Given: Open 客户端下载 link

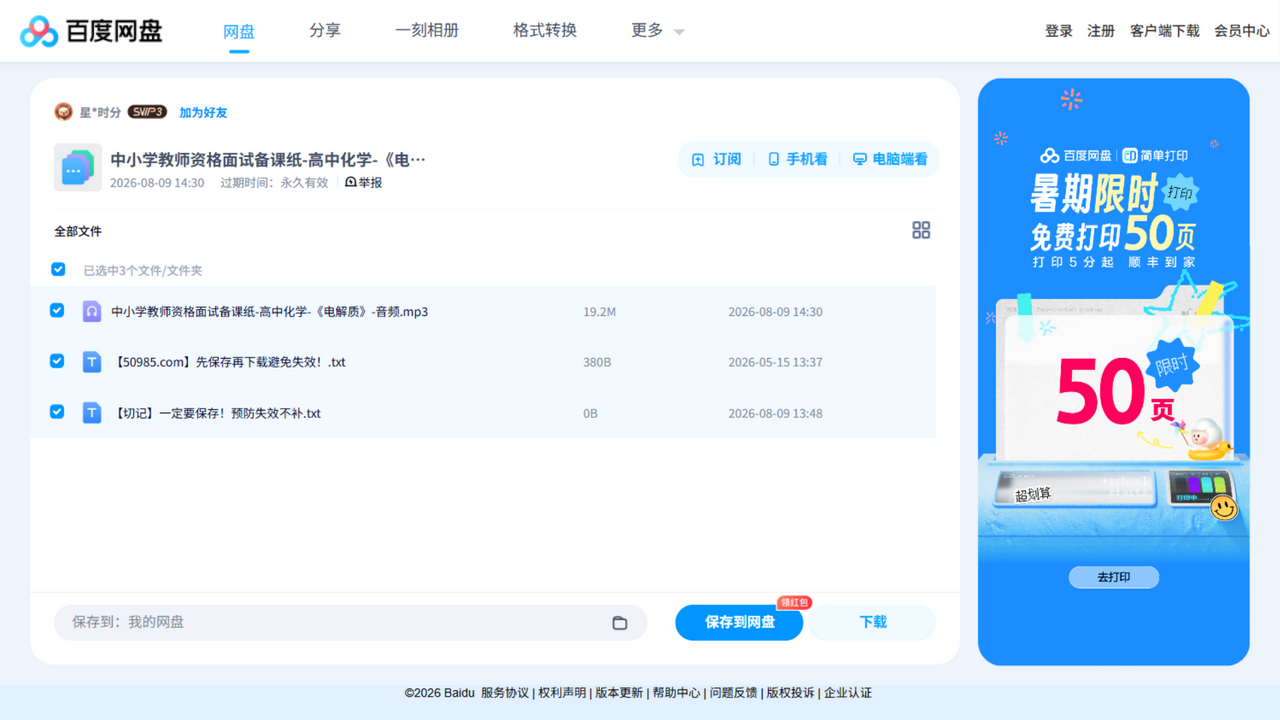Looking at the screenshot, I should 1165,31.
